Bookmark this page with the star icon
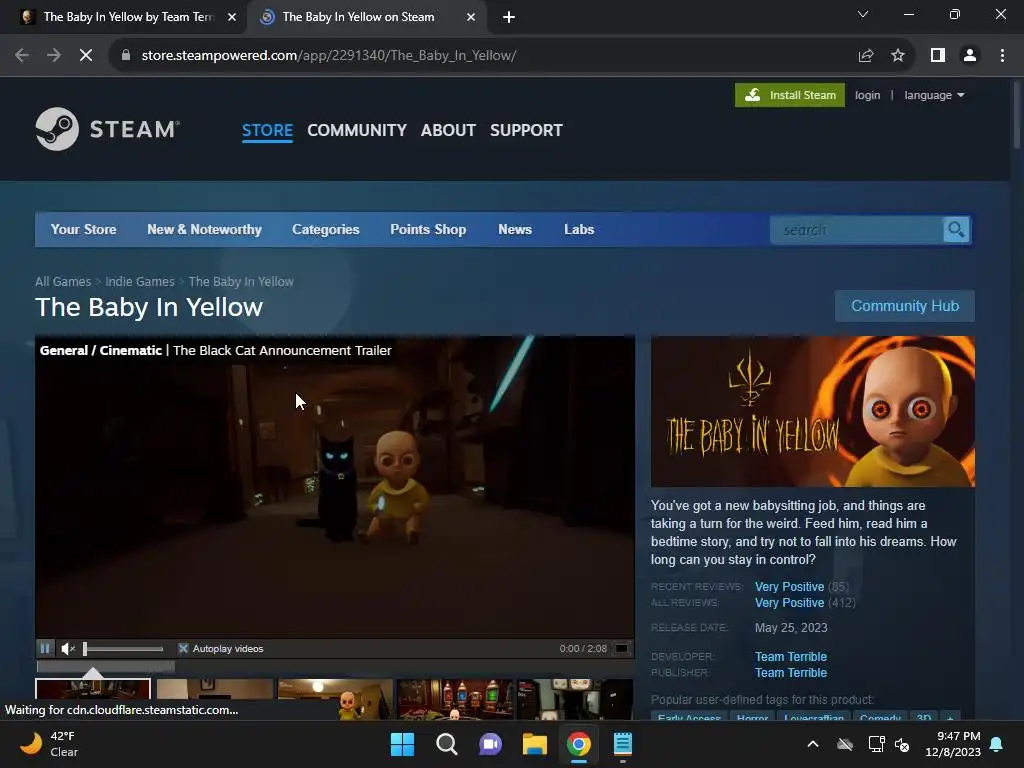 click(x=898, y=56)
